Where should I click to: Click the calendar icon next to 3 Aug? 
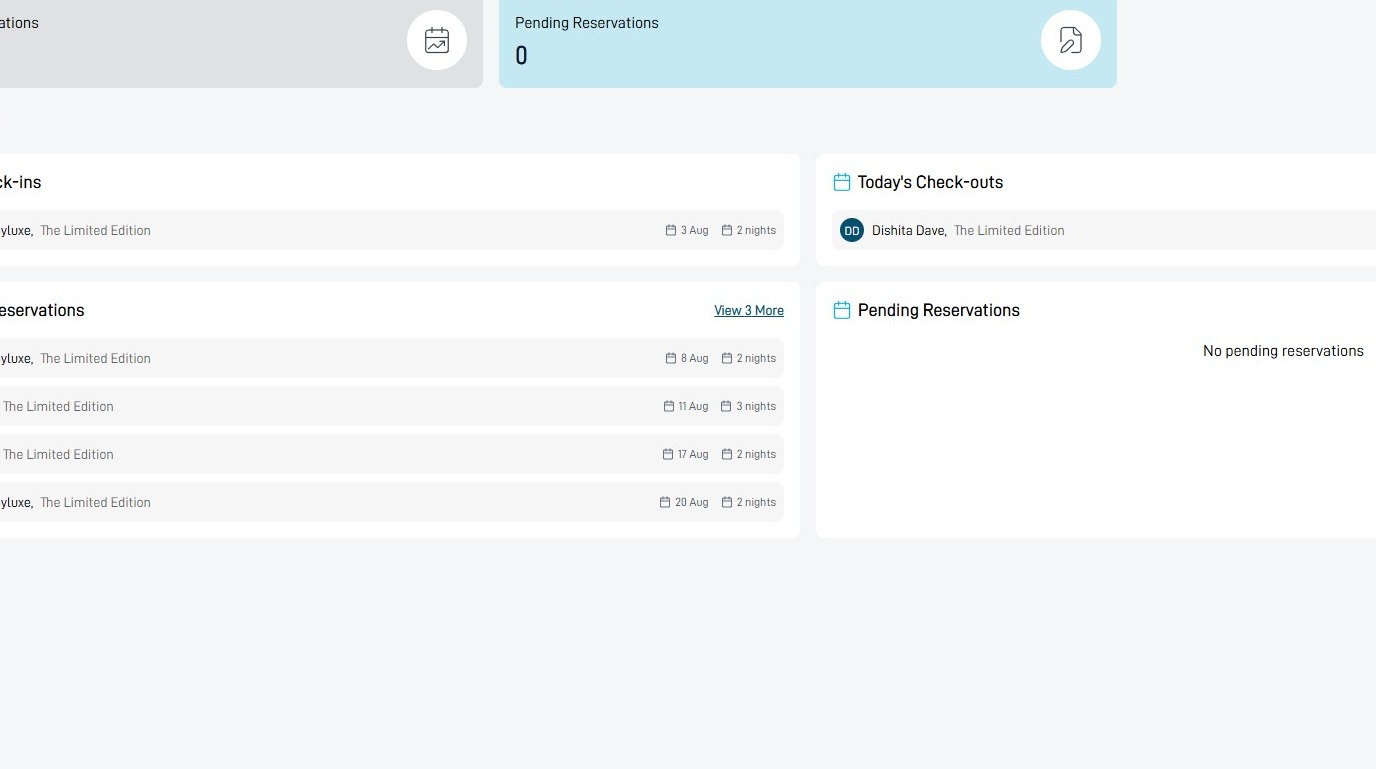(671, 230)
